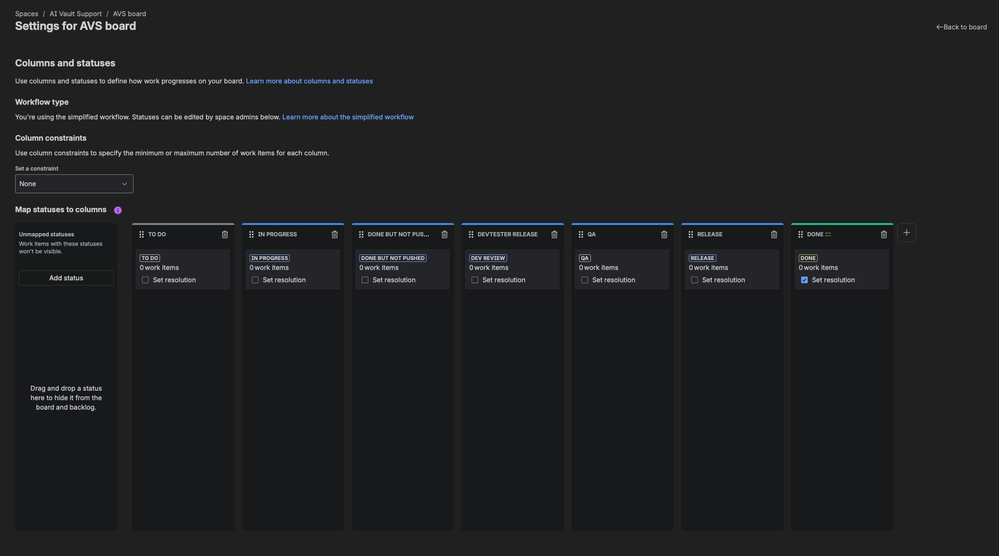999x556 pixels.
Task: Select the TO DO status lozenge
Action: point(150,258)
